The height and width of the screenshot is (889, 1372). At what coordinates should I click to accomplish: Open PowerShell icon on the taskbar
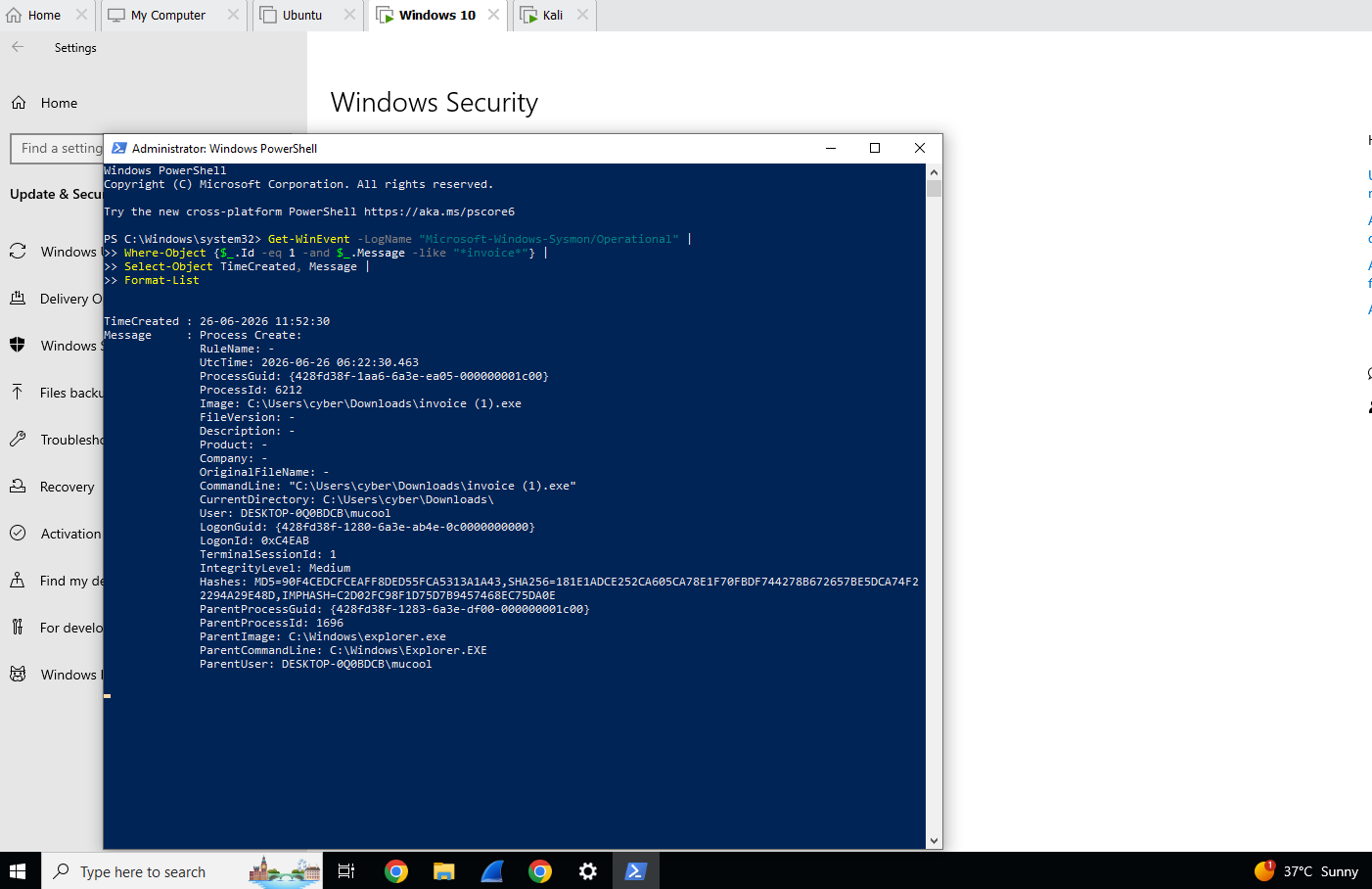(x=636, y=871)
